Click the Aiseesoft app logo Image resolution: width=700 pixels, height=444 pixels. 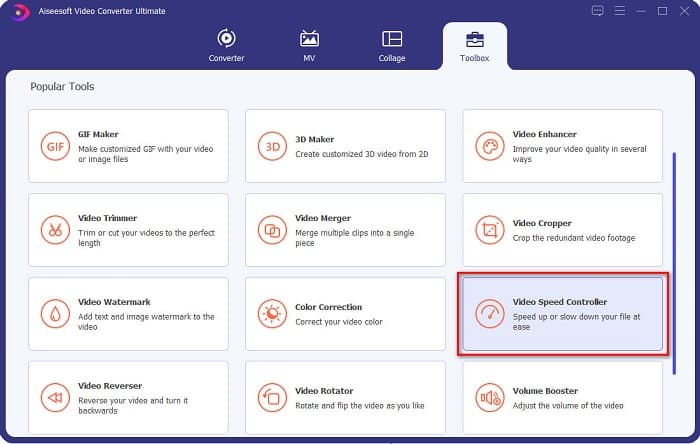pyautogui.click(x=20, y=12)
